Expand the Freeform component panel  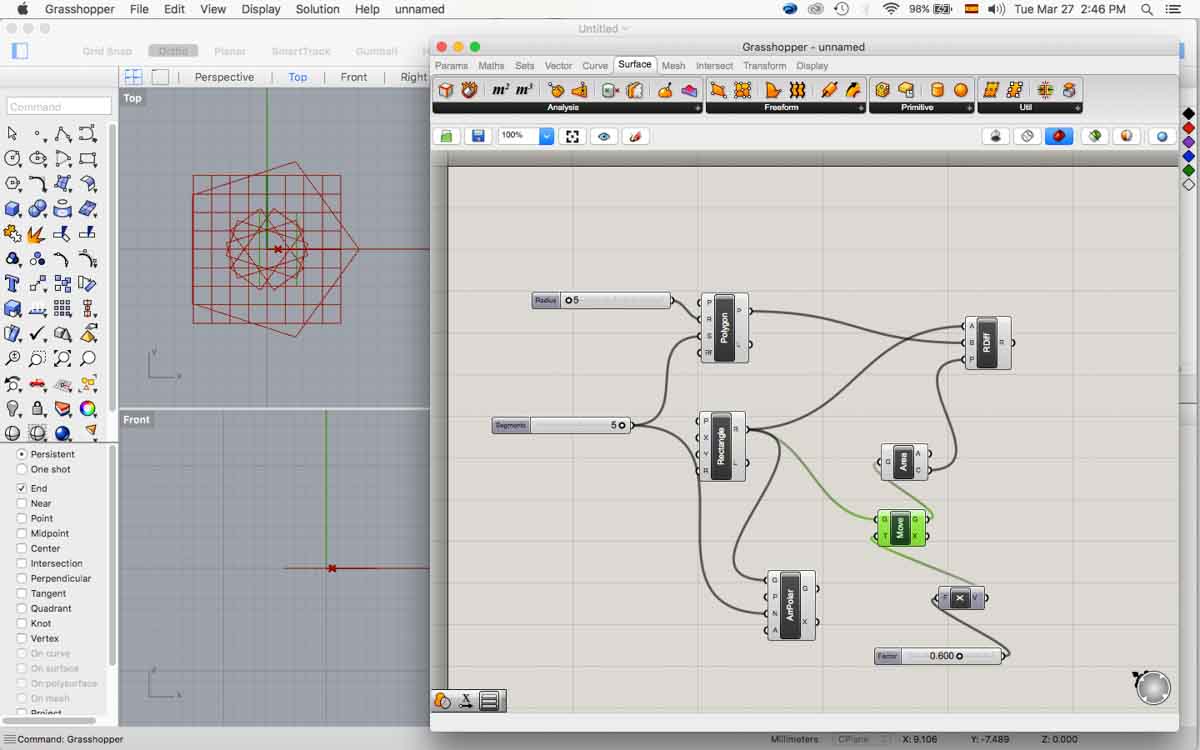(x=860, y=108)
